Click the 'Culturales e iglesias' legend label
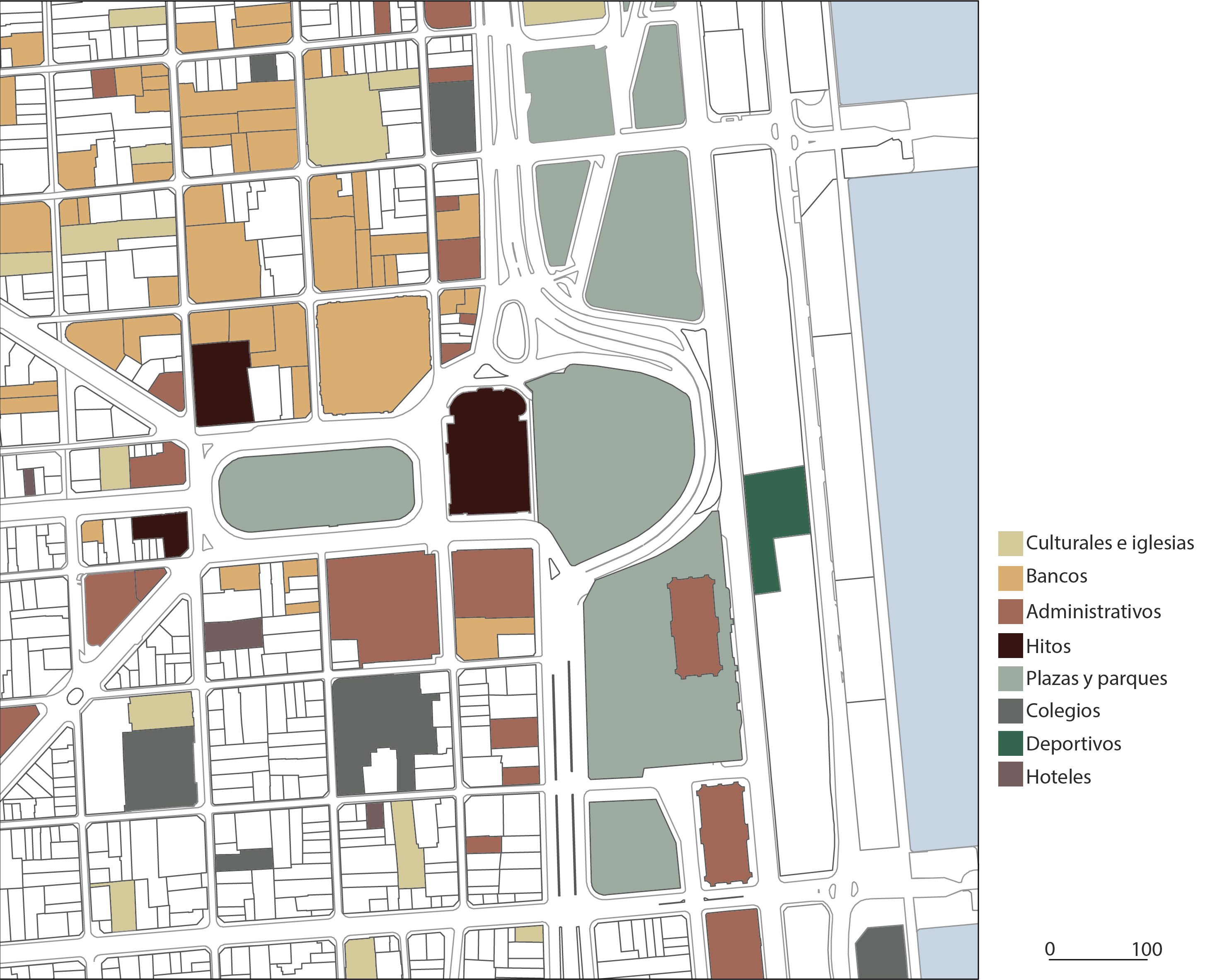 (1110, 543)
